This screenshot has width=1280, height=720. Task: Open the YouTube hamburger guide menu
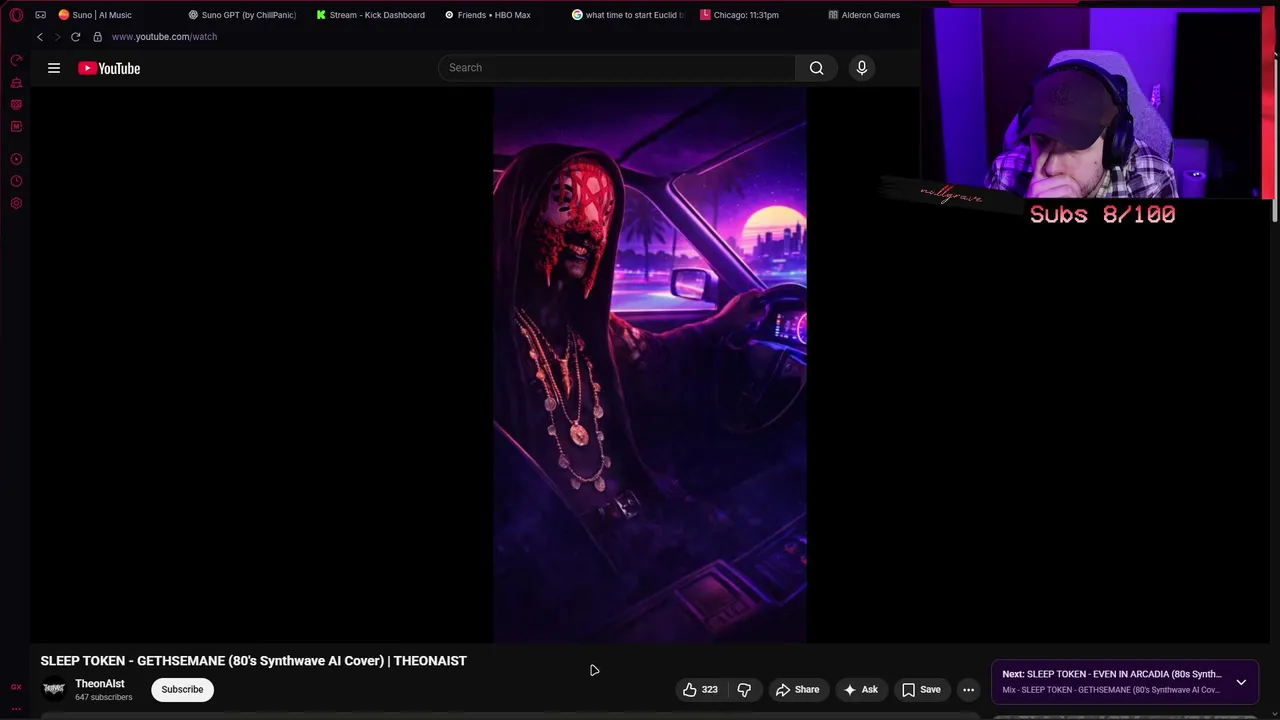(54, 68)
